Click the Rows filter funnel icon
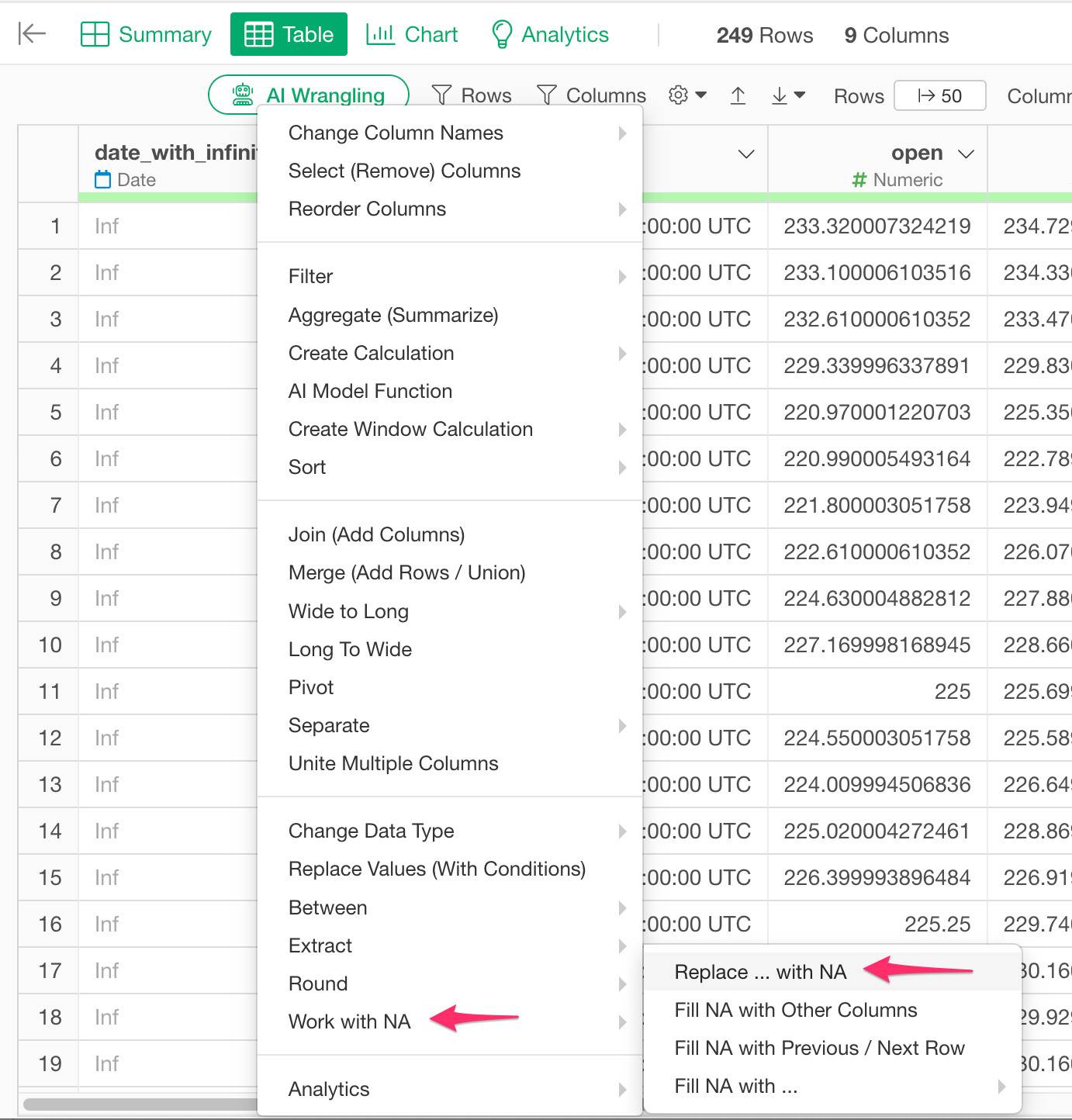 pyautogui.click(x=442, y=95)
